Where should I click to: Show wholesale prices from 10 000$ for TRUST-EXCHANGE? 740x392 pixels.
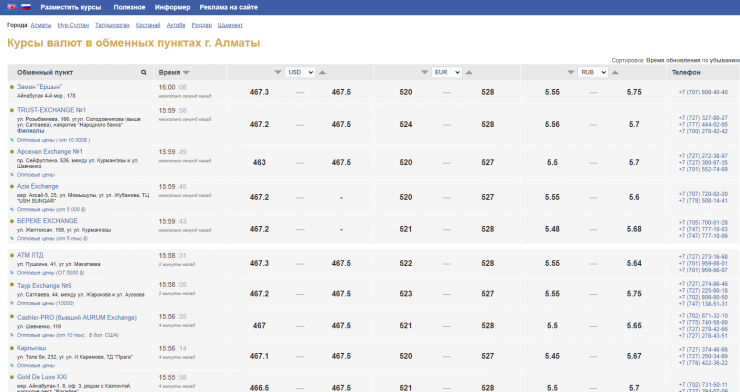pyautogui.click(x=53, y=140)
